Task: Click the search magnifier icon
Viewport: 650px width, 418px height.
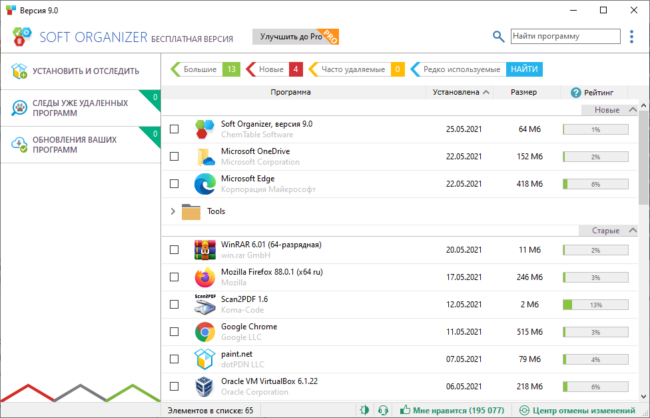Action: [x=498, y=36]
